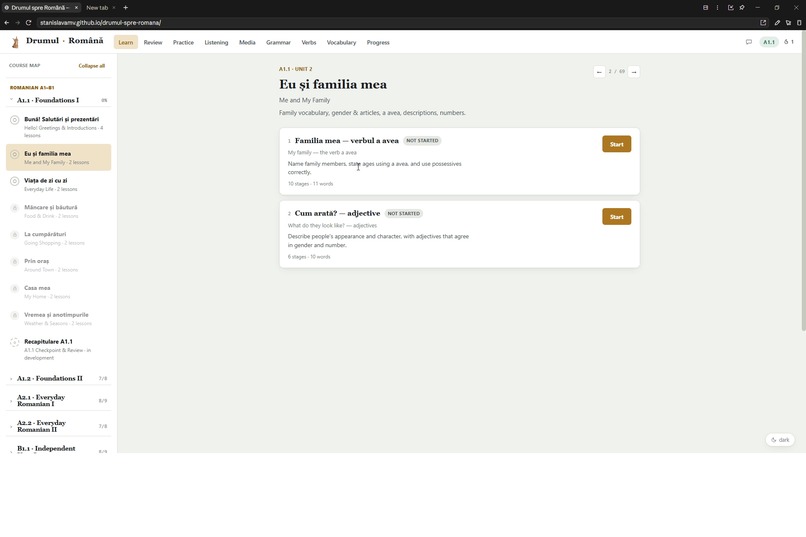Click lock icon beside Casa mea
This screenshot has width=806, height=537.
tap(14, 288)
